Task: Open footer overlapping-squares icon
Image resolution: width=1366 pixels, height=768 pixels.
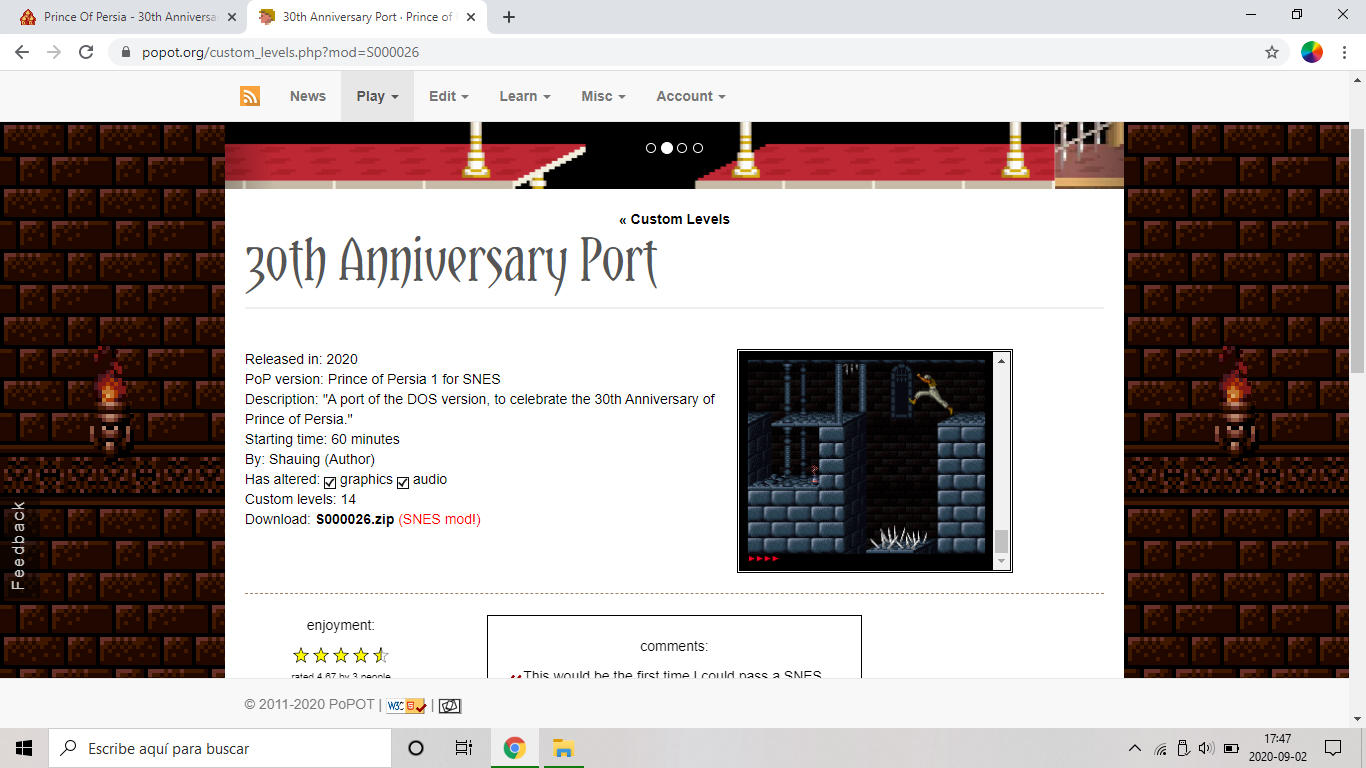Action: [450, 705]
